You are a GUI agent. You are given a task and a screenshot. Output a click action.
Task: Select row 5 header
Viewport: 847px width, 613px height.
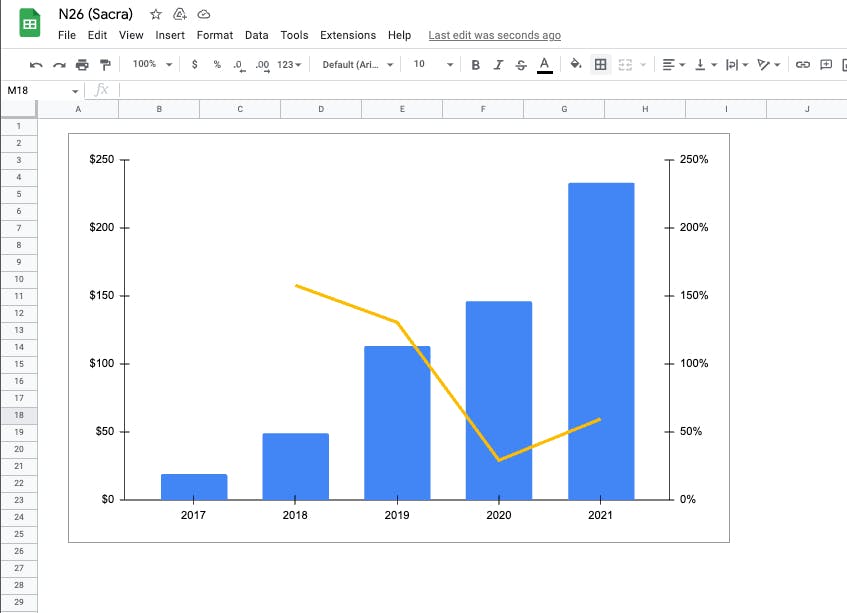pyautogui.click(x=19, y=194)
